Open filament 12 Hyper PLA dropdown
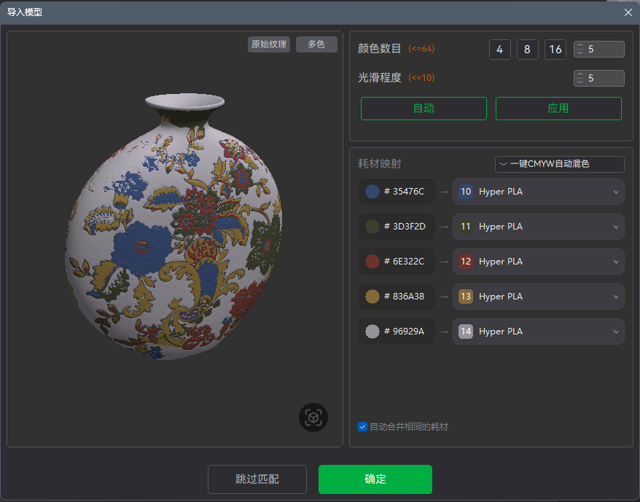The width and height of the screenshot is (640, 502). click(x=538, y=261)
